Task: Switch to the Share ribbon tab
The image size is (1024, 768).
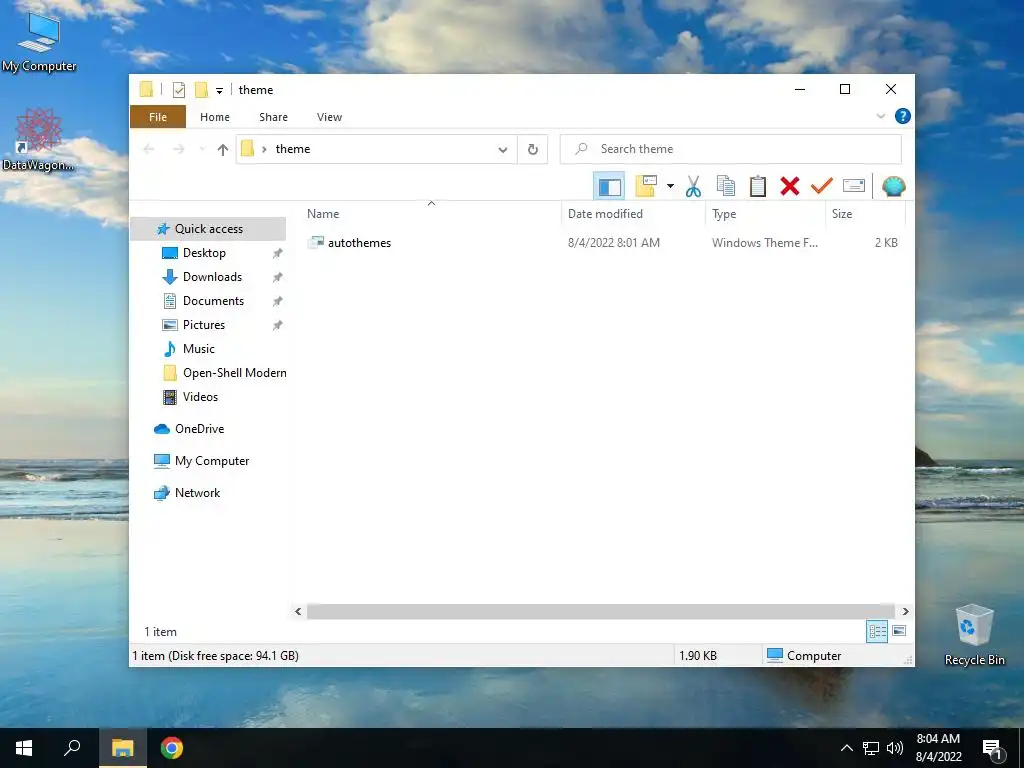Action: [273, 117]
